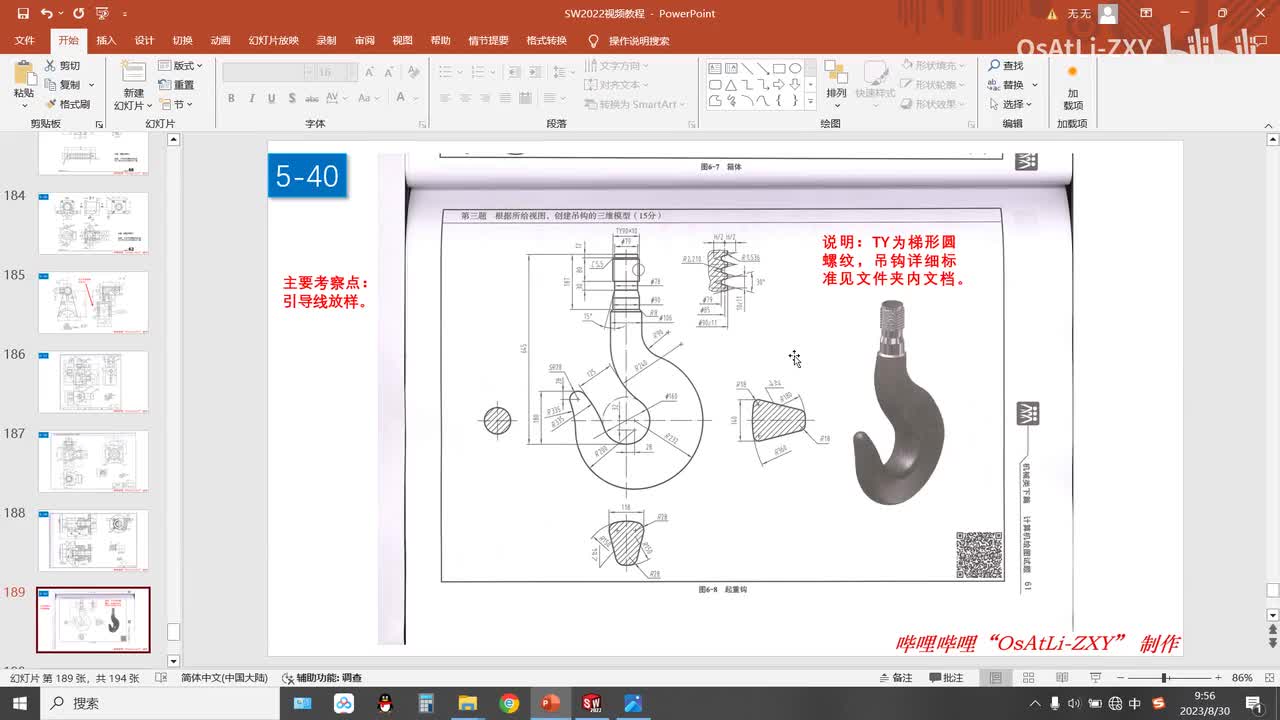Click the Reset (重置) slide icon
1280x720 pixels.
click(165, 85)
